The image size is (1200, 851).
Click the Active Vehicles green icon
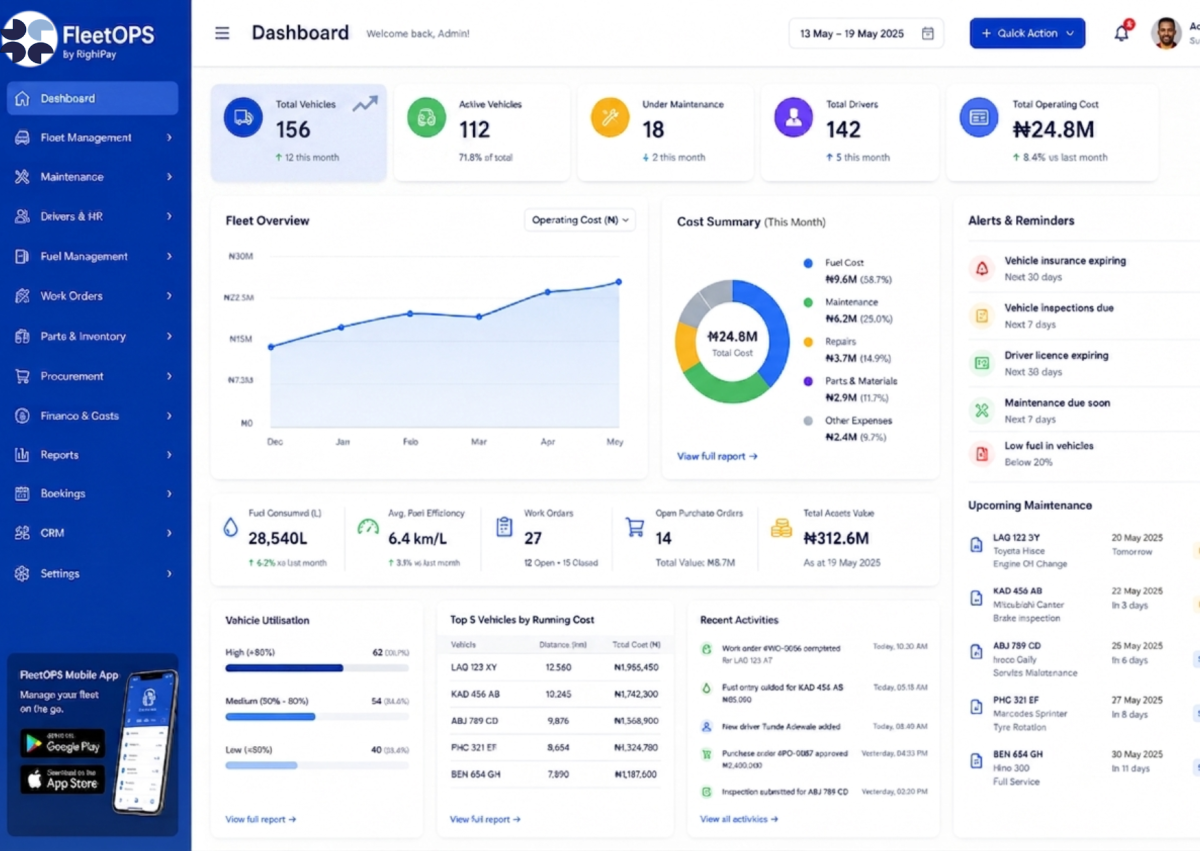pyautogui.click(x=427, y=117)
